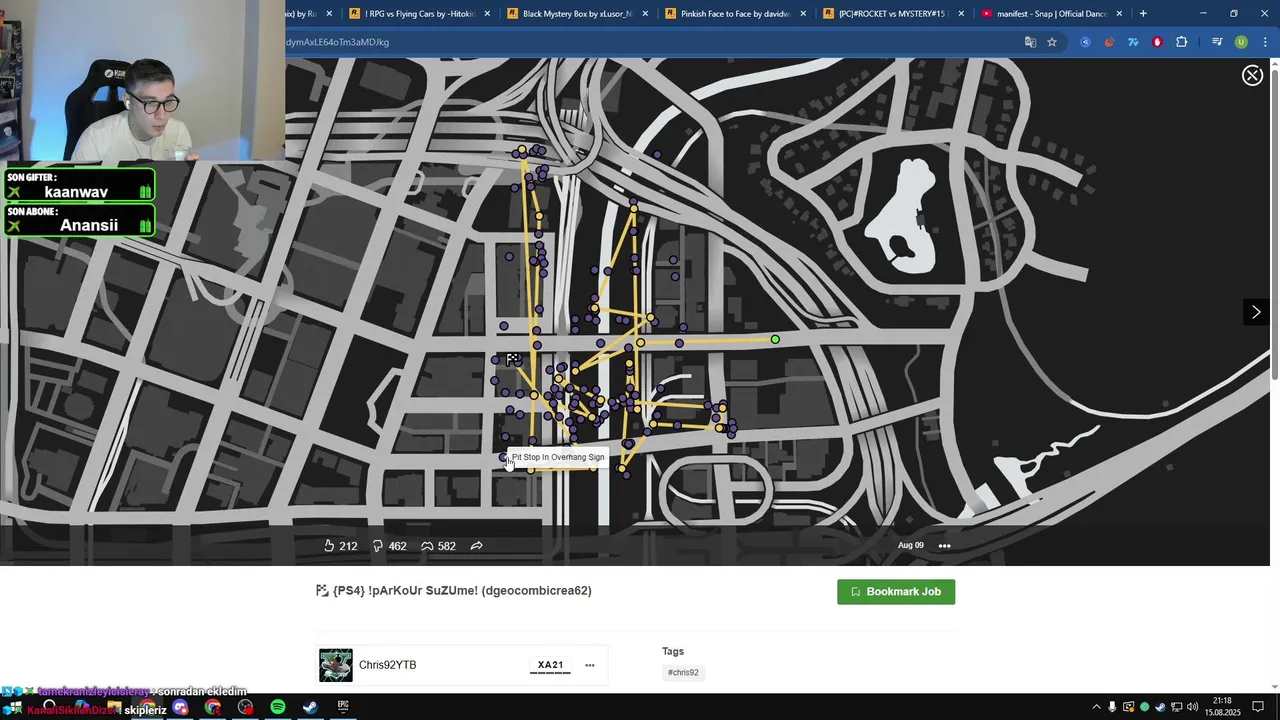1280x720 pixels.
Task: Open the second Chrome taskbar icon
Action: 213,707
